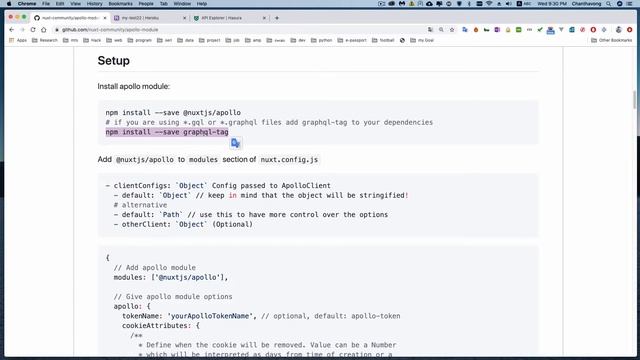Click the grey funnel extension icon
Viewport: 640px width, 360px height.
click(561, 30)
